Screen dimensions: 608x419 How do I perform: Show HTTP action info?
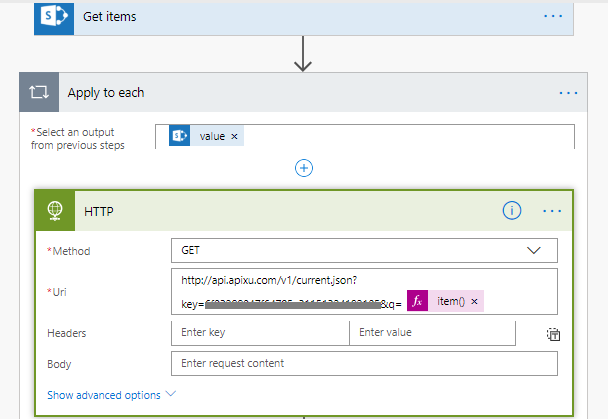(x=512, y=210)
